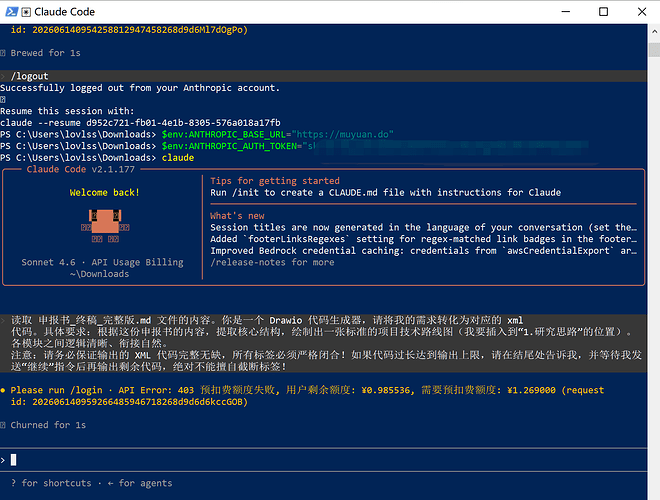Click 'Sonnet 4.6 · API Usage Billing' text
Screen dimensions: 660x500
point(102,262)
